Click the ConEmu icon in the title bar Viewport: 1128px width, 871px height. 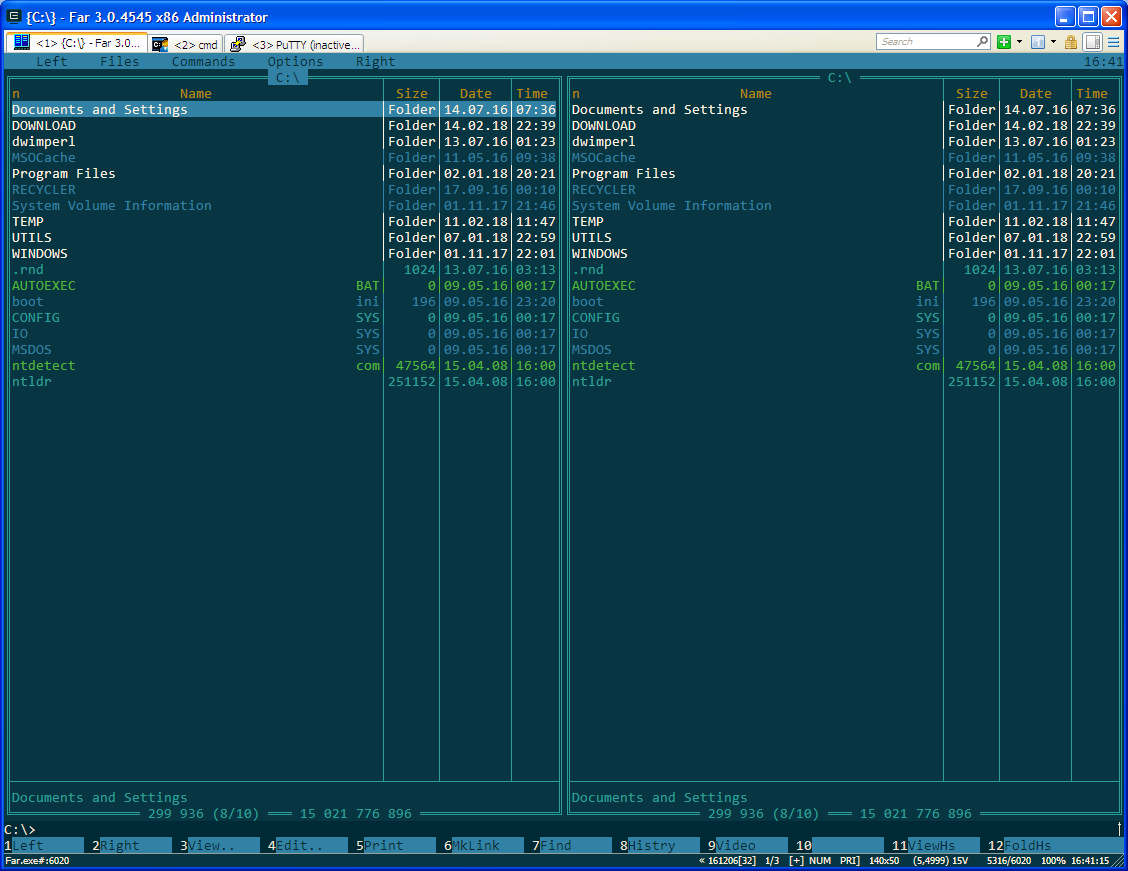pos(14,17)
